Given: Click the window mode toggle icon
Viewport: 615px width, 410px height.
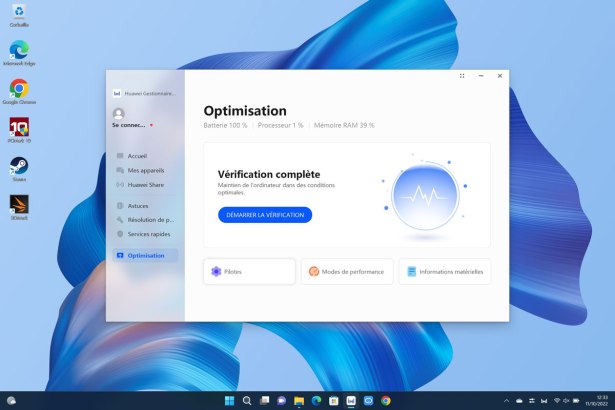Looking at the screenshot, I should [x=462, y=76].
